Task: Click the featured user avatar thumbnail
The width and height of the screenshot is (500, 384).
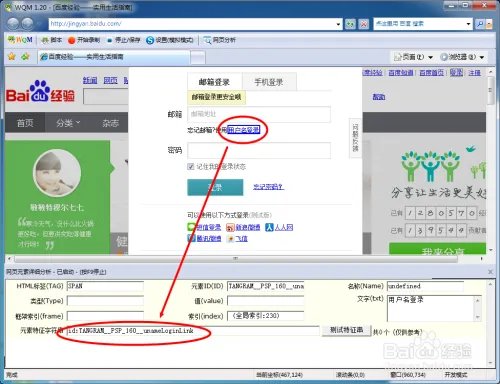Action: 57,173
